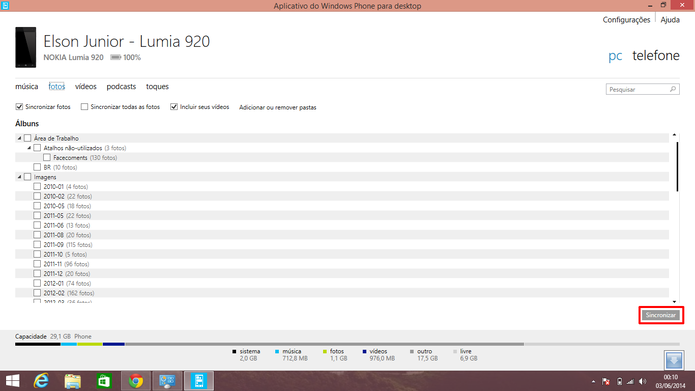Click the album list scroll-up arrow
This screenshot has width=695, height=391.
click(x=675, y=135)
